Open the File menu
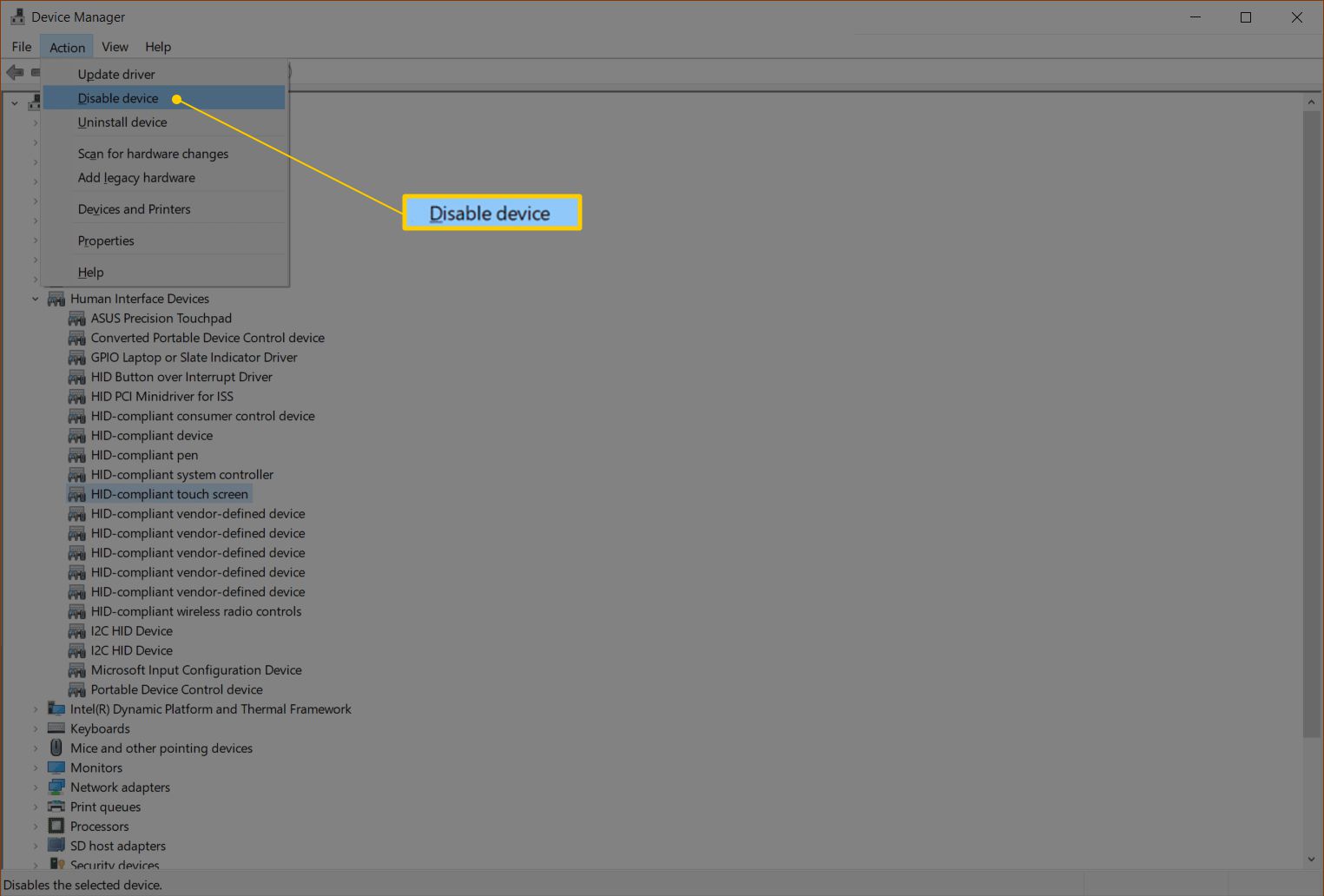1324x896 pixels. [x=22, y=47]
